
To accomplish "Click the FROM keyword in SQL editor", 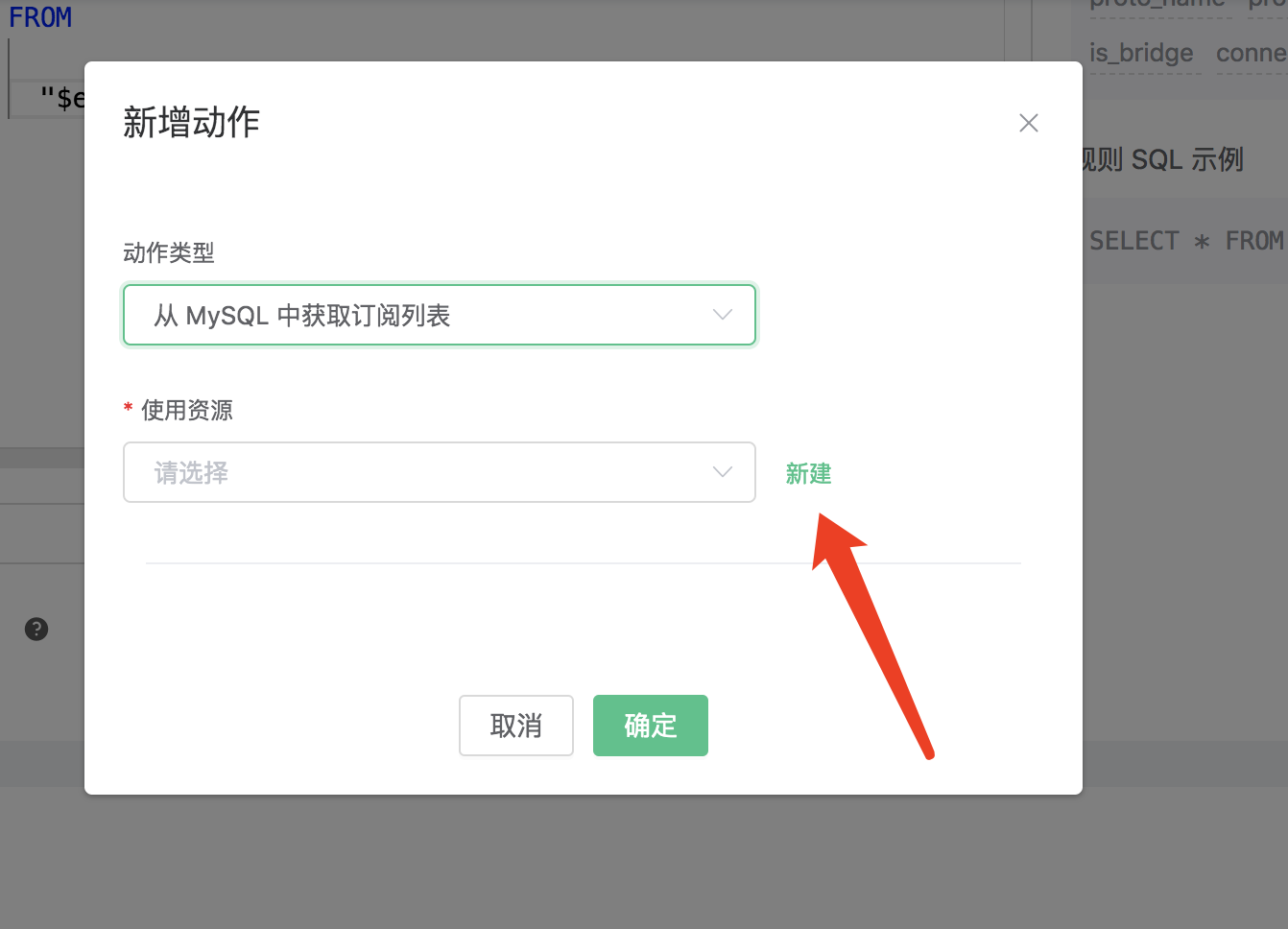I will point(40,17).
